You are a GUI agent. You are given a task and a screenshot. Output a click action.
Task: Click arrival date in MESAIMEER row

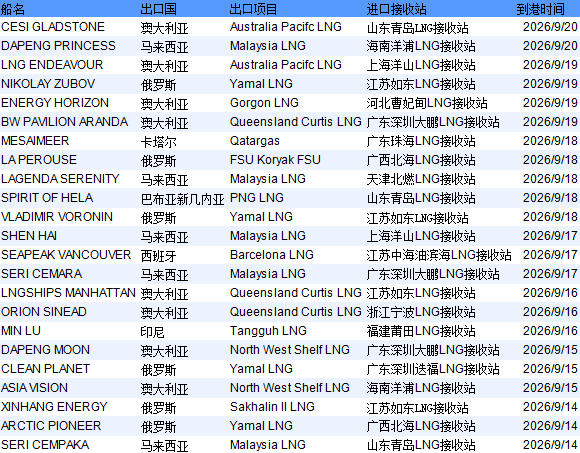550,141
